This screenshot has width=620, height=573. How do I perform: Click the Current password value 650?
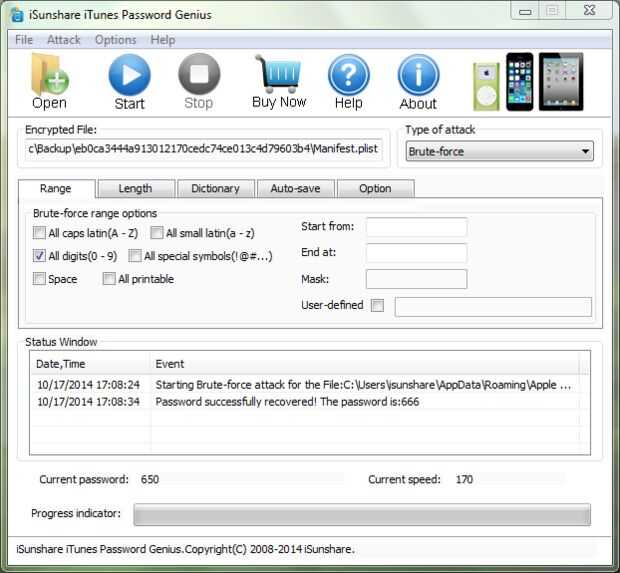click(x=150, y=479)
